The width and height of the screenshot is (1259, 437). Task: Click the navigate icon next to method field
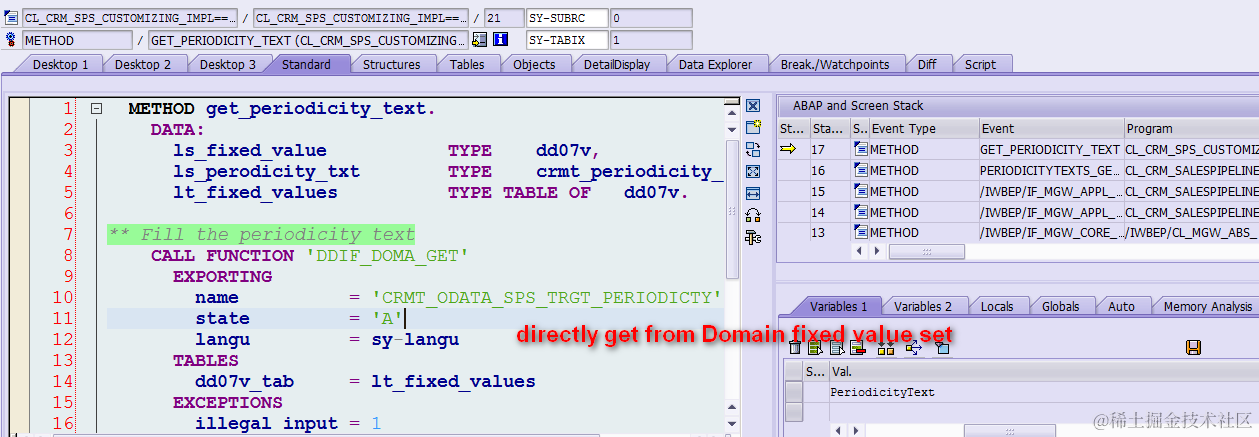479,40
